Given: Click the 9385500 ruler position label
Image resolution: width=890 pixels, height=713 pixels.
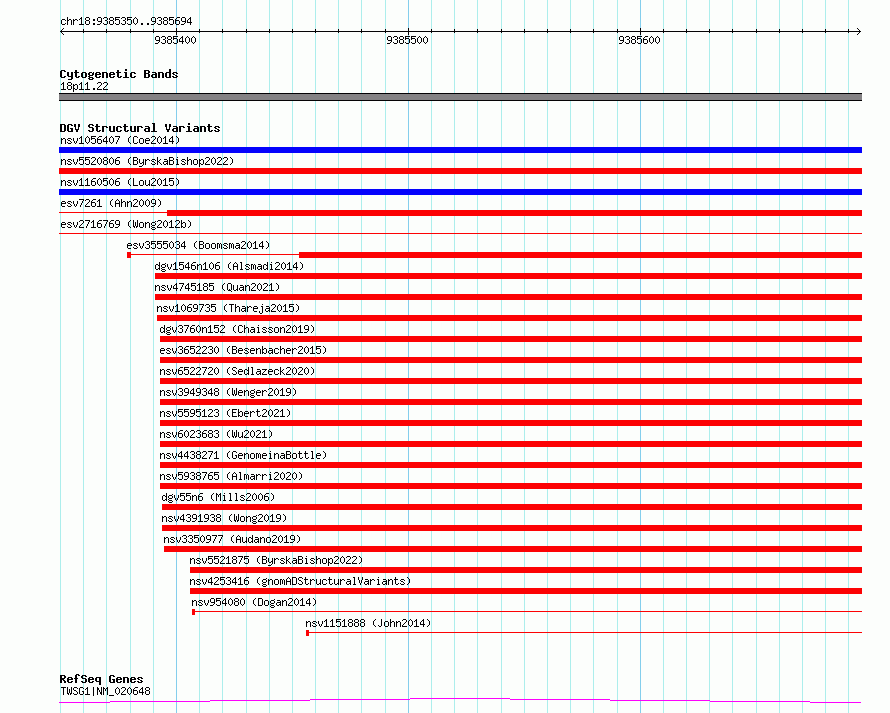Looking at the screenshot, I should (x=407, y=40).
